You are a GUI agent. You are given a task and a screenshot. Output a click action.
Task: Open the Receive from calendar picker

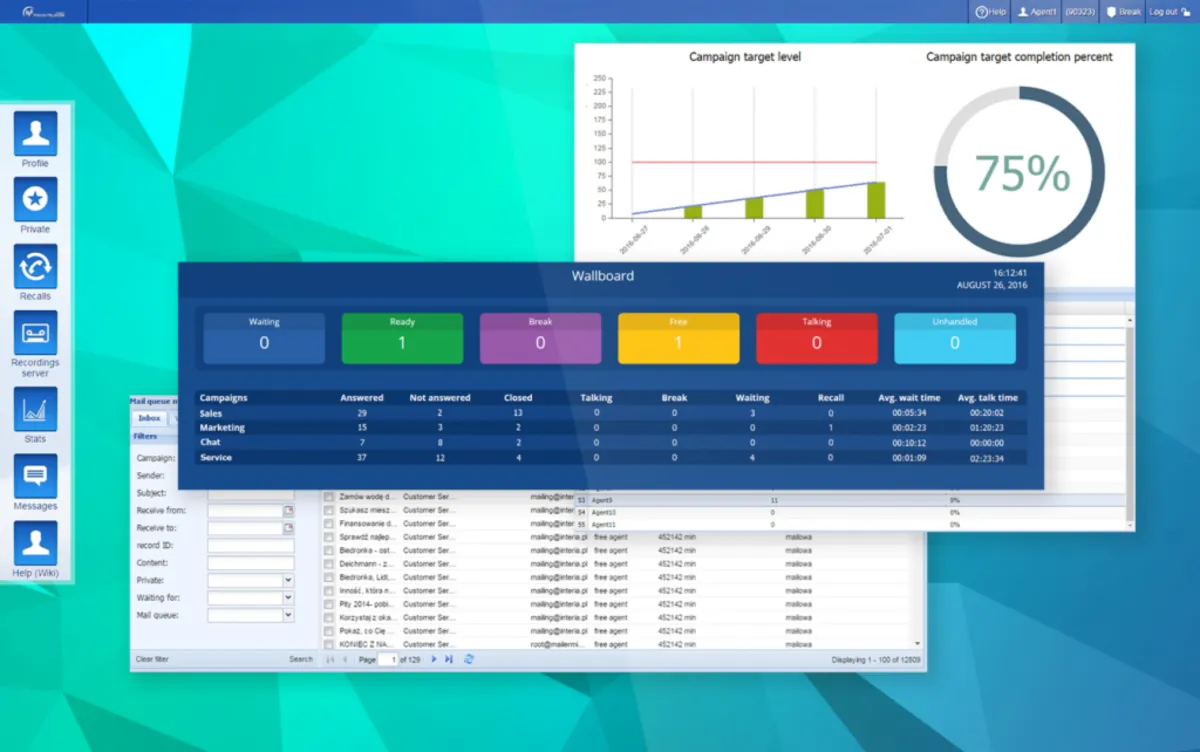point(289,511)
